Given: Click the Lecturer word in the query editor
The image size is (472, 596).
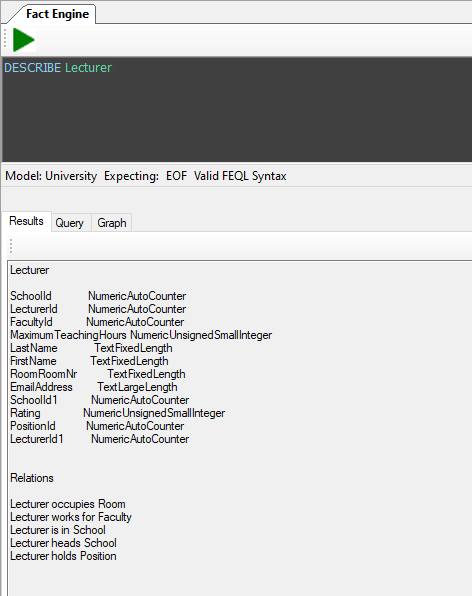Looking at the screenshot, I should pyautogui.click(x=88, y=68).
